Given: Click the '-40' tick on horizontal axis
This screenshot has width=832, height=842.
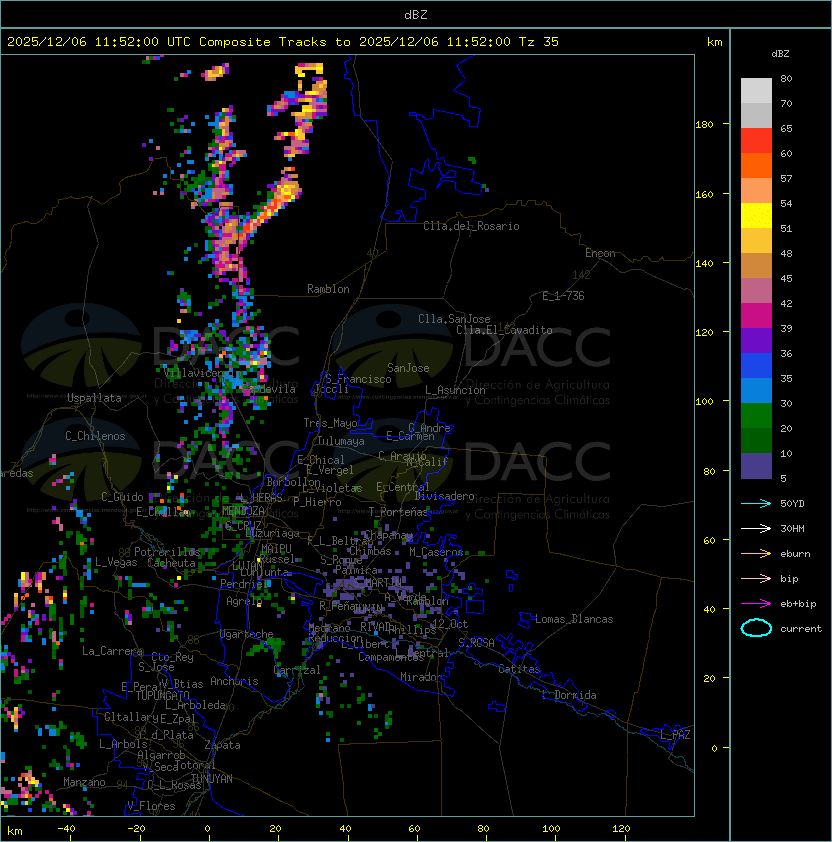Looking at the screenshot, I should [x=66, y=829].
